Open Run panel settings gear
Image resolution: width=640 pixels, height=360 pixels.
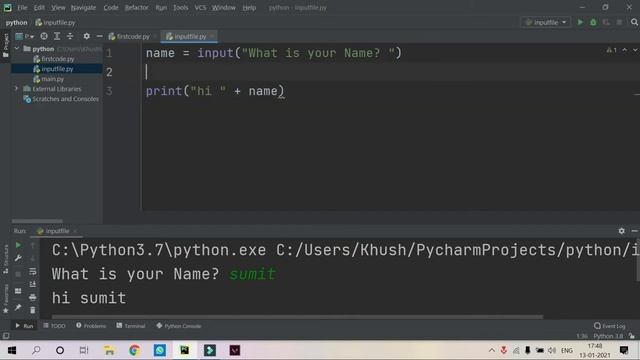click(621, 231)
